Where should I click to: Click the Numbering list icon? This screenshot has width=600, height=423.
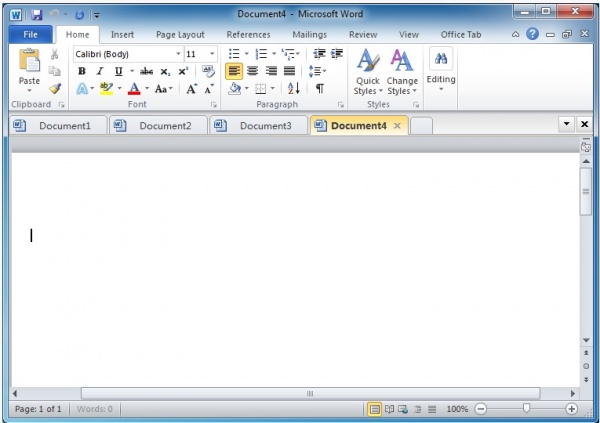point(261,54)
